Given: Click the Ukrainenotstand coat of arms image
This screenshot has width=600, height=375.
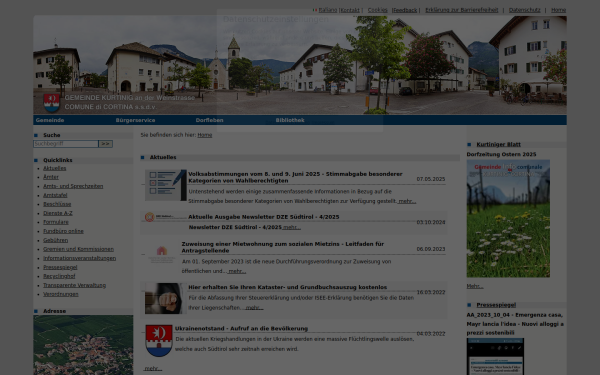Looking at the screenshot, I should (x=159, y=341).
